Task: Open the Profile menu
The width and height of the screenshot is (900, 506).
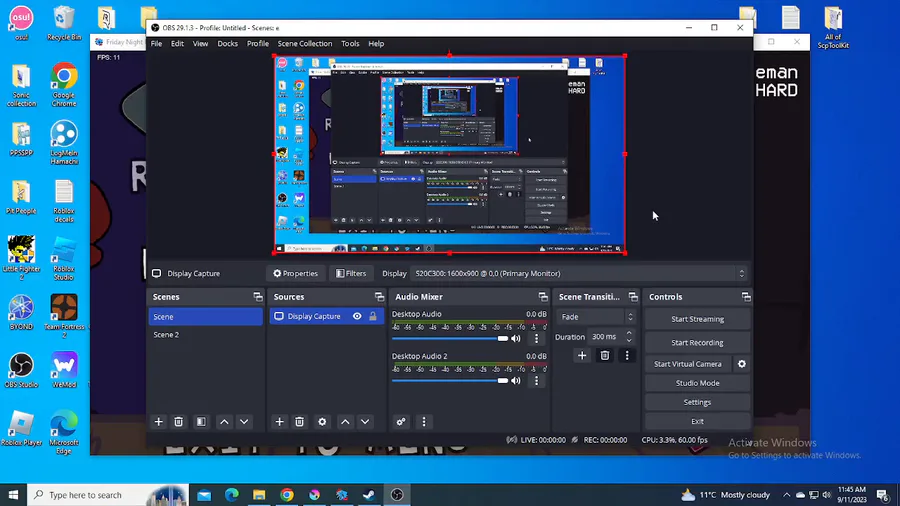Action: [x=258, y=44]
